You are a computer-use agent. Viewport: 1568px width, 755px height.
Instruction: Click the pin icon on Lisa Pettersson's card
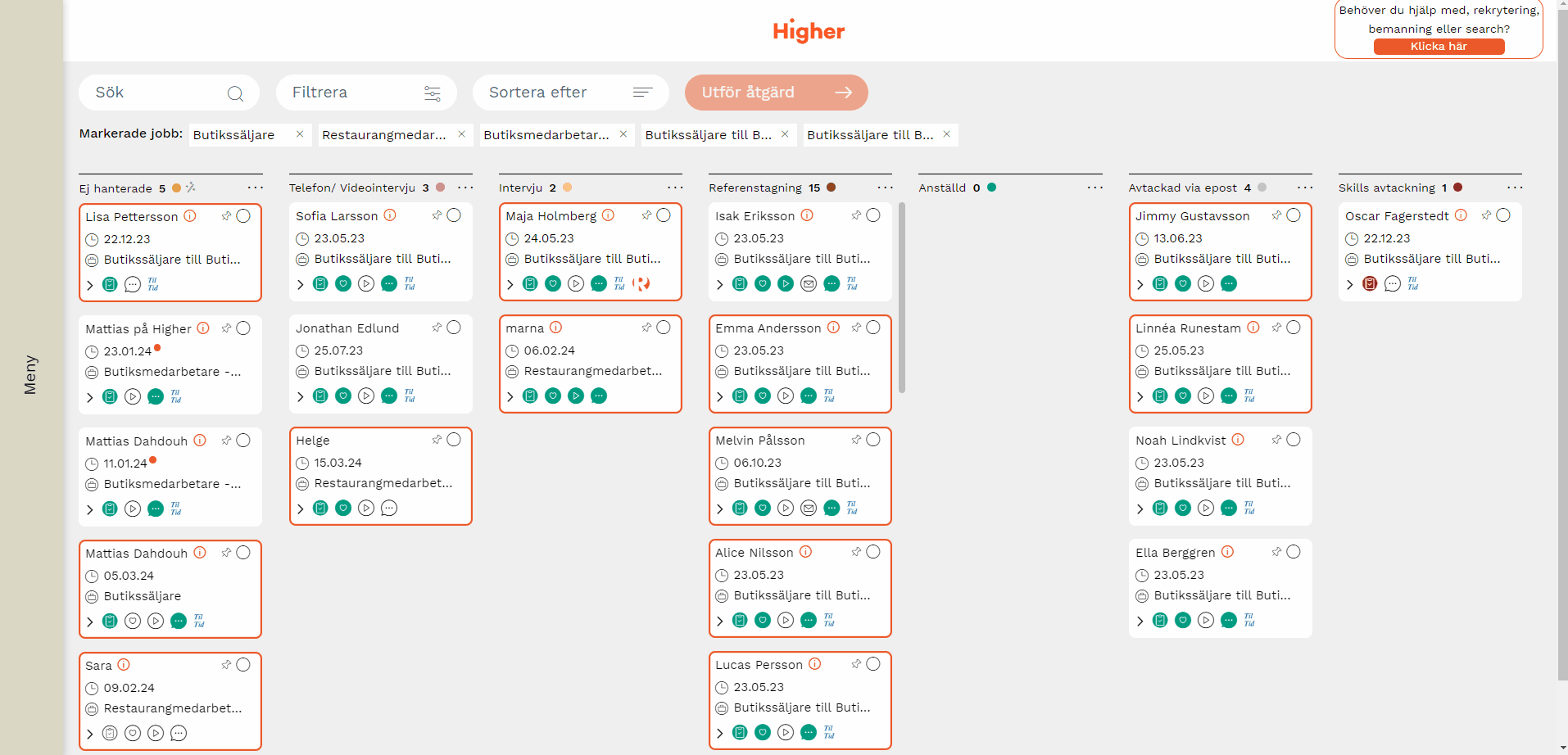point(226,216)
